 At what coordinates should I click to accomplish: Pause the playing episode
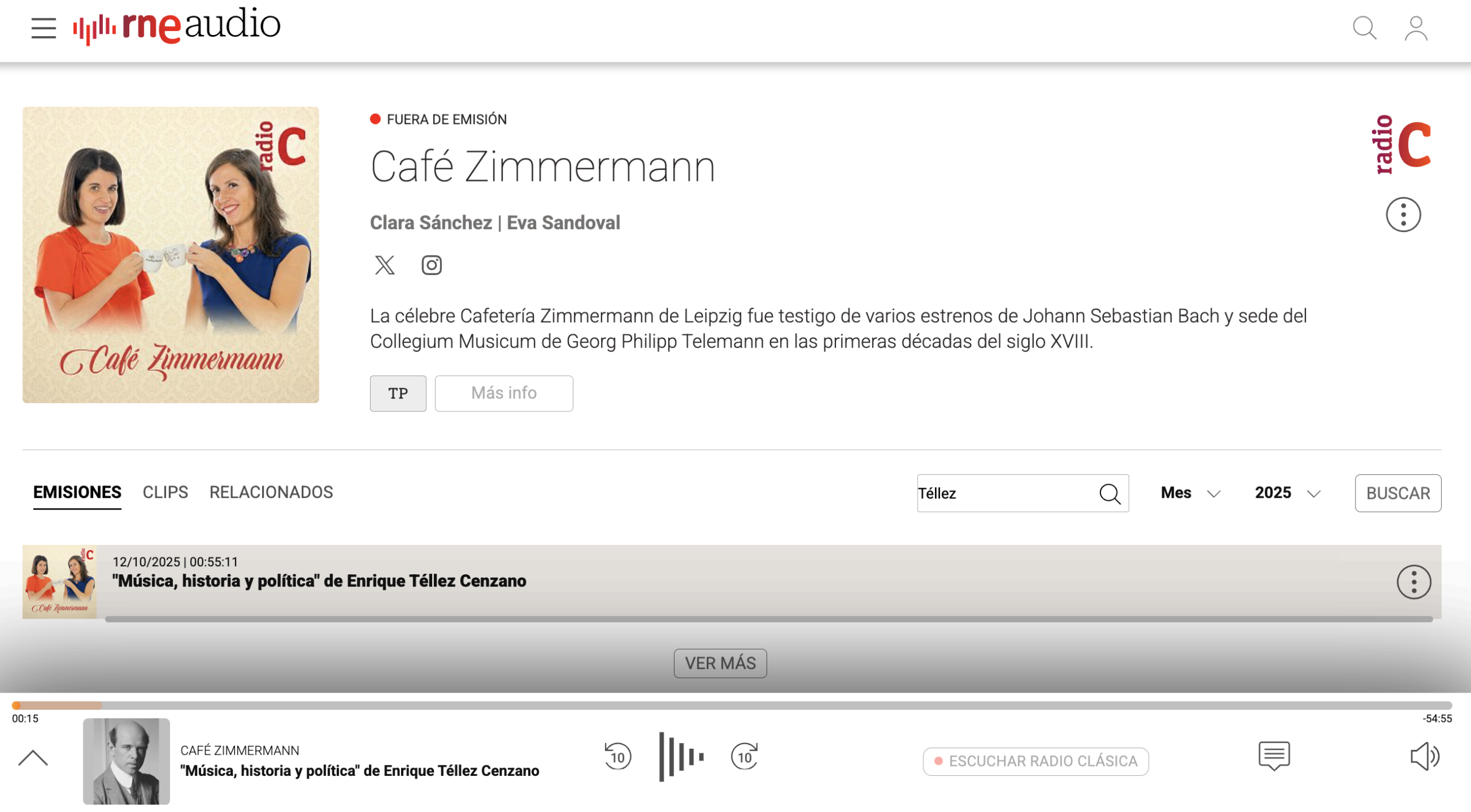tap(681, 757)
